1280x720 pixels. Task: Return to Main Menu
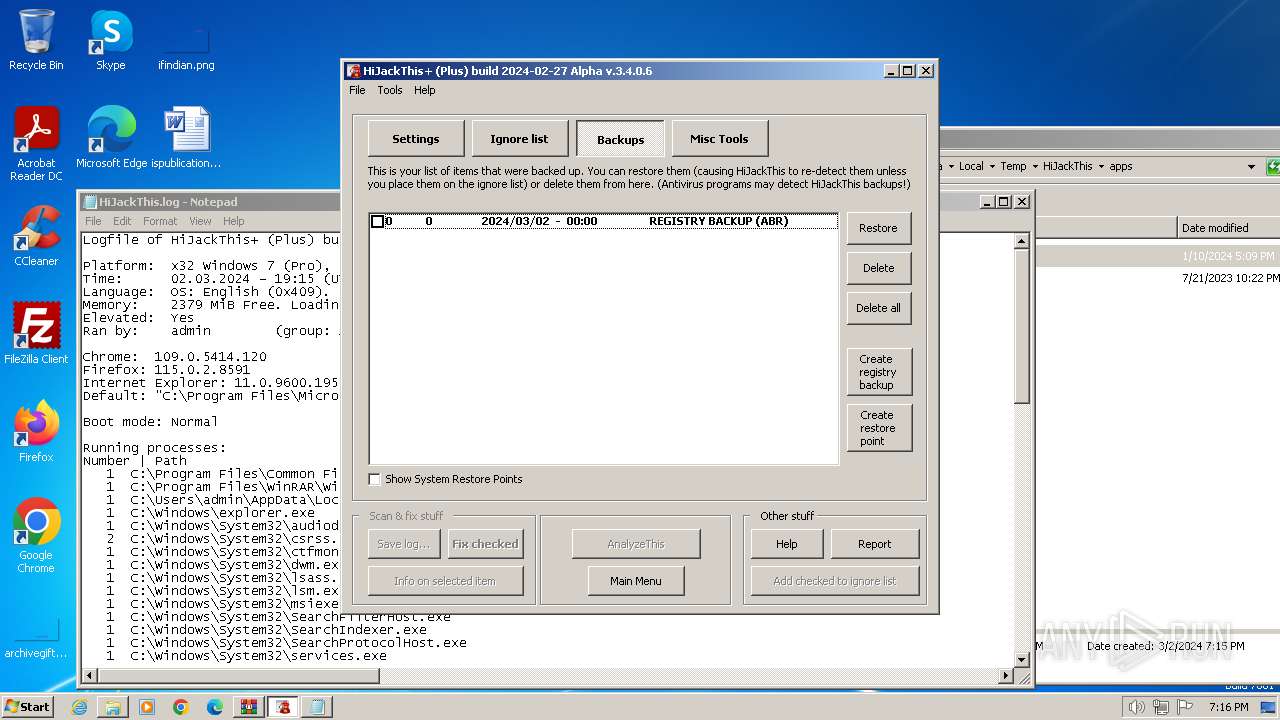coord(636,581)
